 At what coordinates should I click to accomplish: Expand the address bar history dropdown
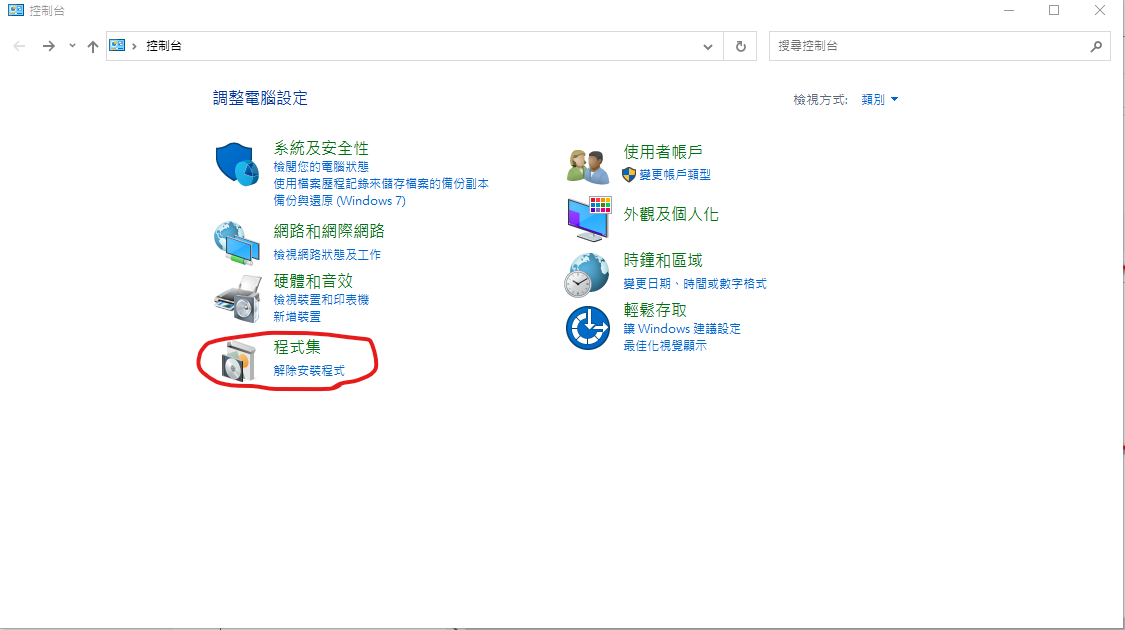[707, 47]
